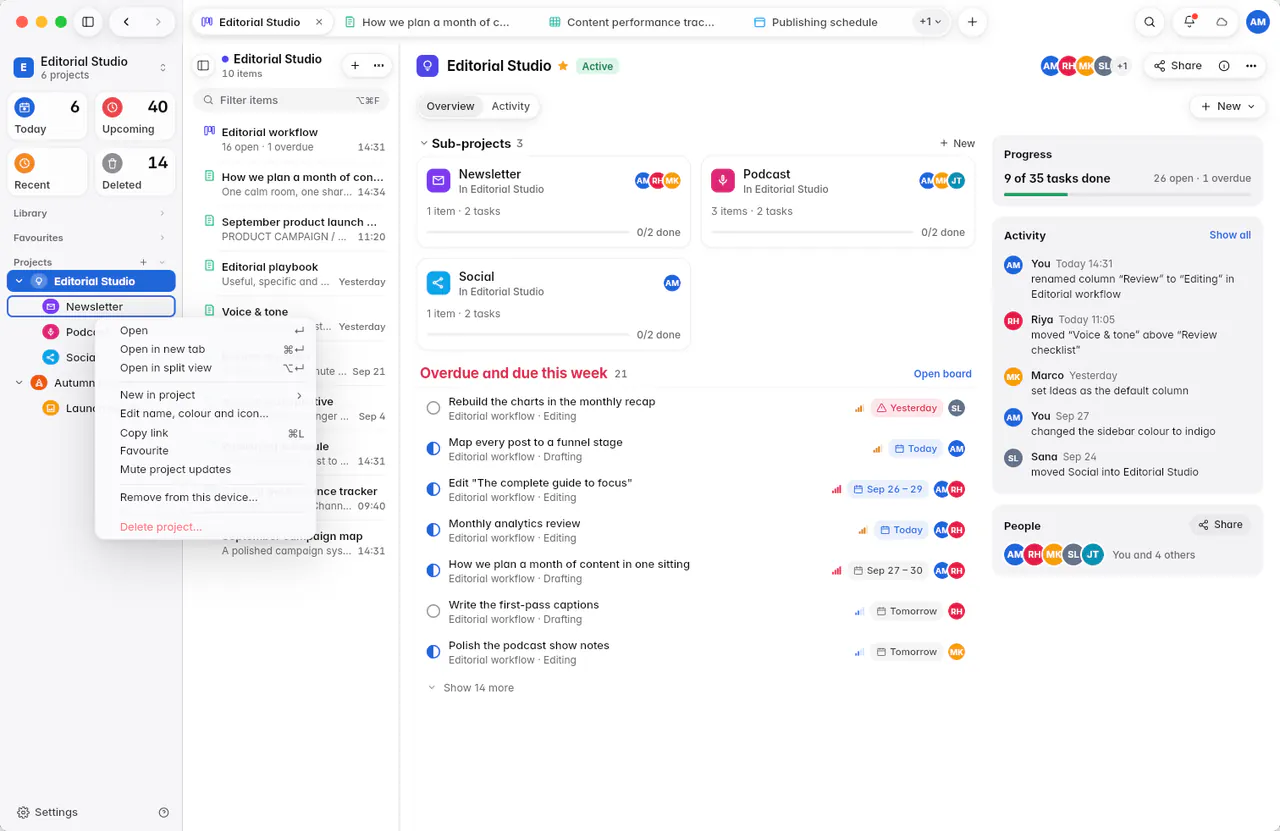Click the info icon next to Share
Screen dimensions: 1280x831
point(1224,66)
